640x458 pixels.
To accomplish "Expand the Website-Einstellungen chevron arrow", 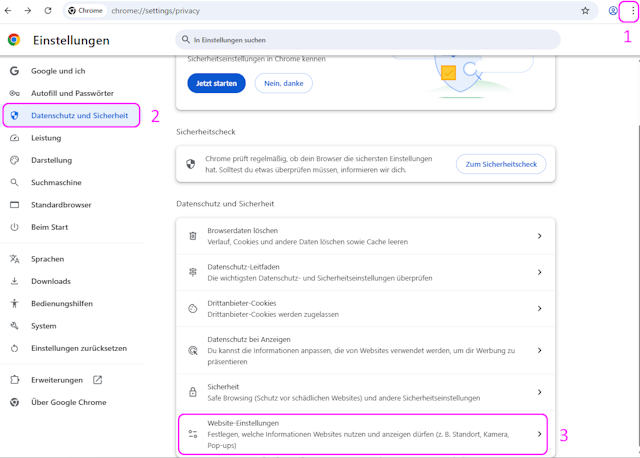I will [539, 434].
